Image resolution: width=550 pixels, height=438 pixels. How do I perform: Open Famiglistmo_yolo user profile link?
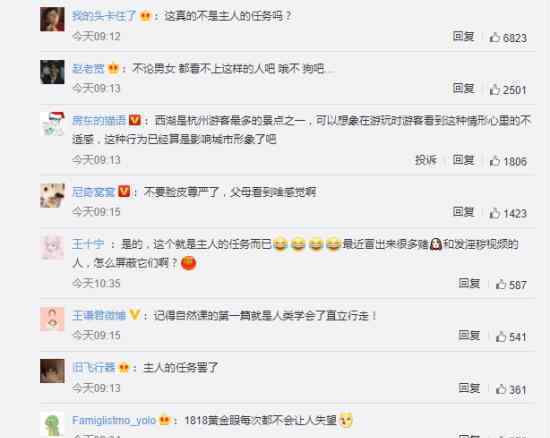(x=114, y=420)
